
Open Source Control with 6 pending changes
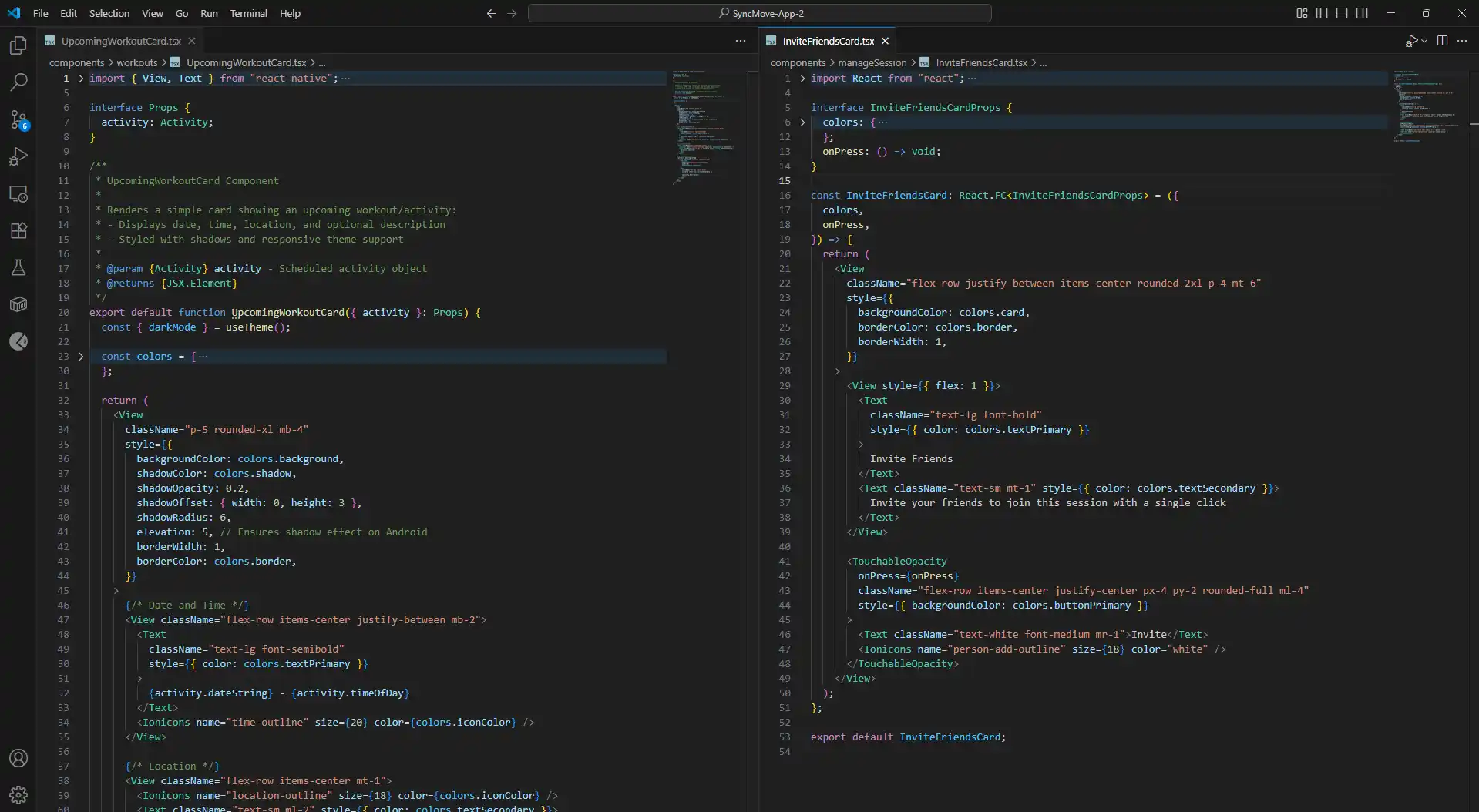18,119
